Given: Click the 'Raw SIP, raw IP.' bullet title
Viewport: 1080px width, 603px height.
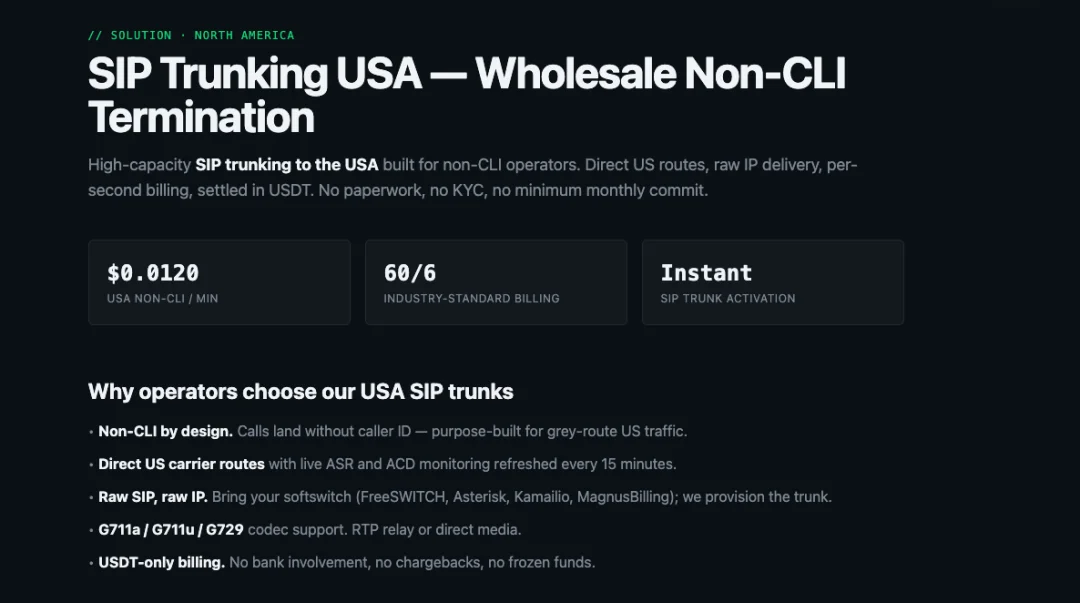Looking at the screenshot, I should 153,497.
